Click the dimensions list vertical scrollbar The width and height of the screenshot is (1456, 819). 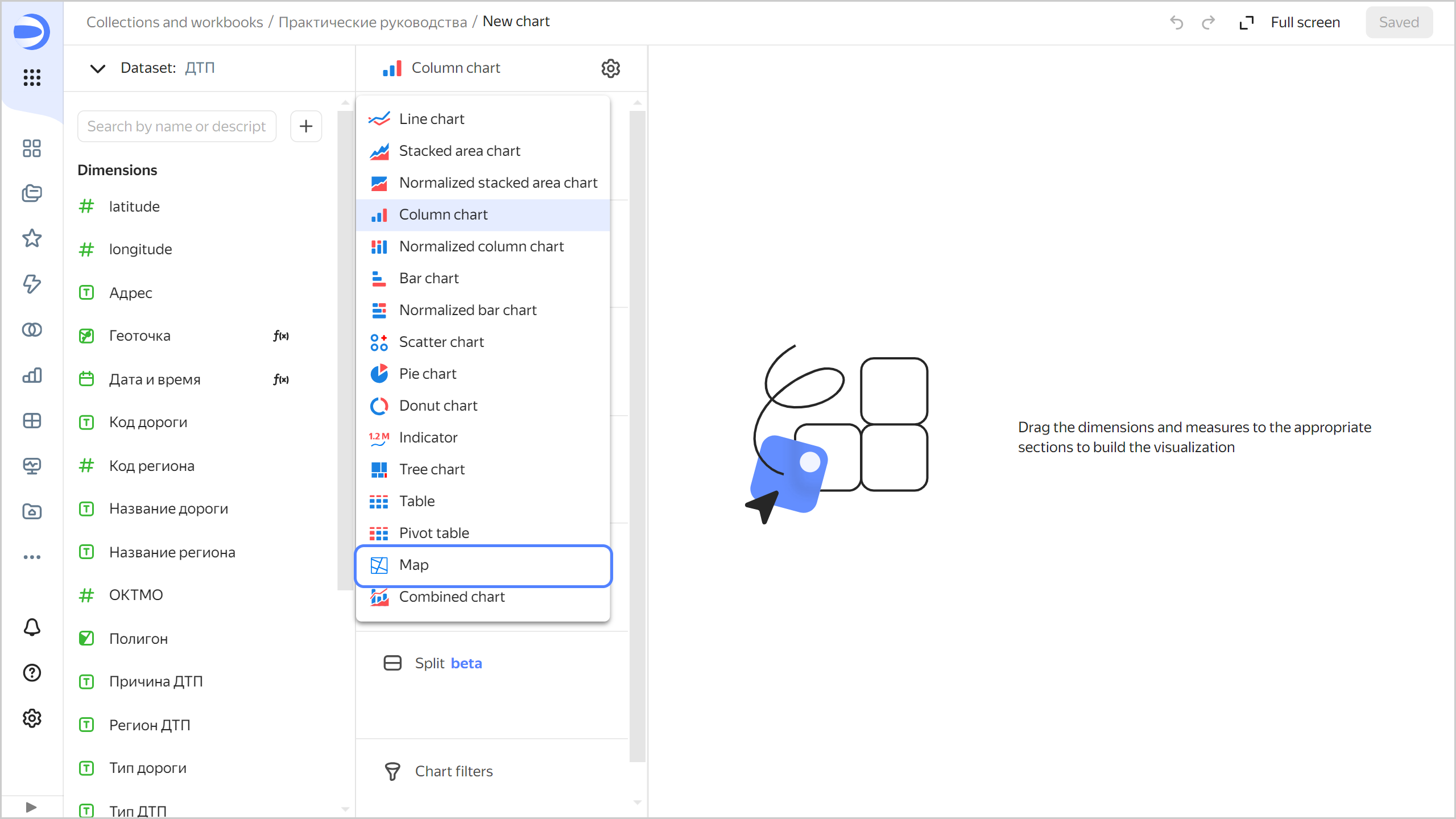point(345,350)
